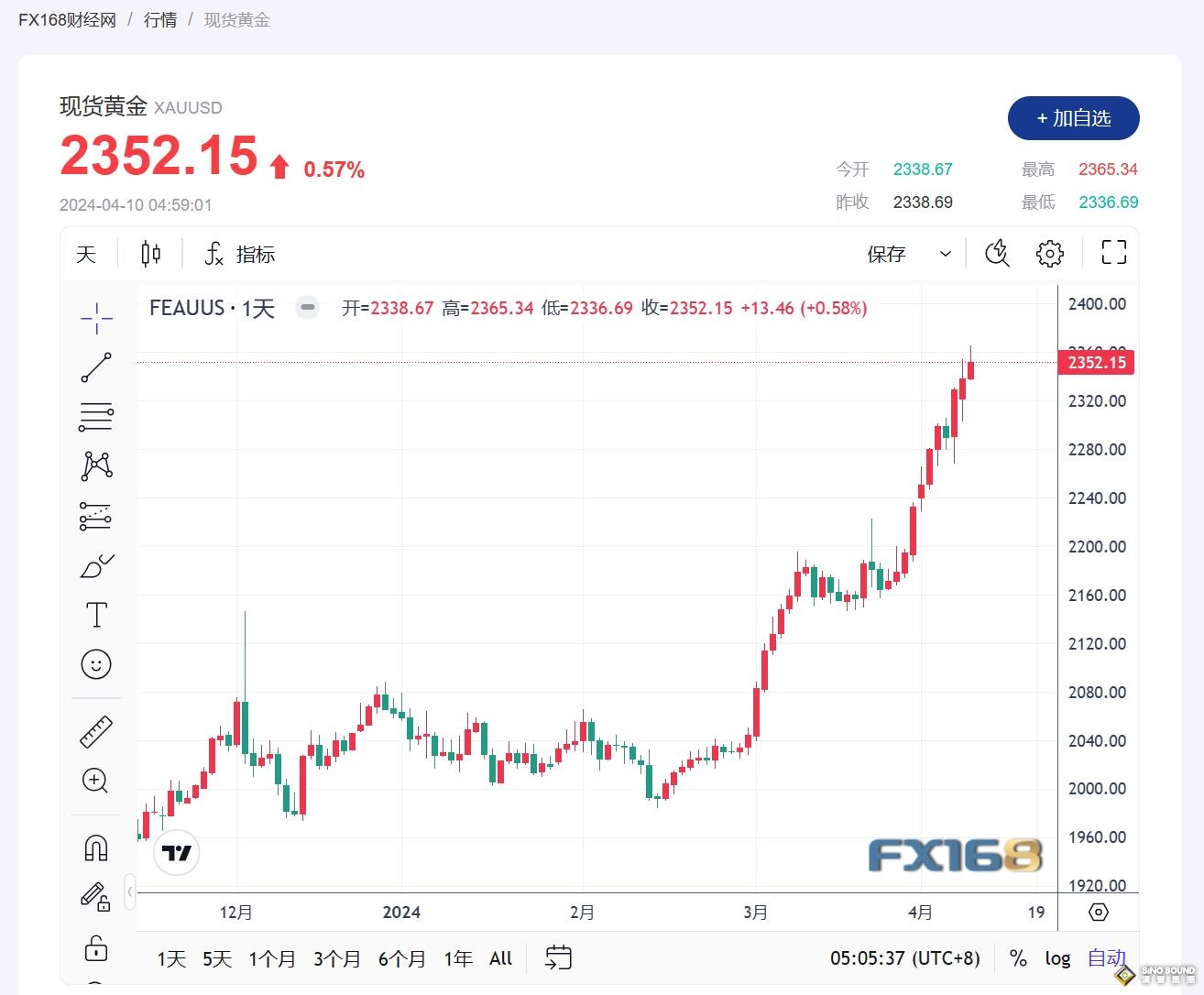Select the 1年 time range
The image size is (1204, 995).
coord(457,958)
